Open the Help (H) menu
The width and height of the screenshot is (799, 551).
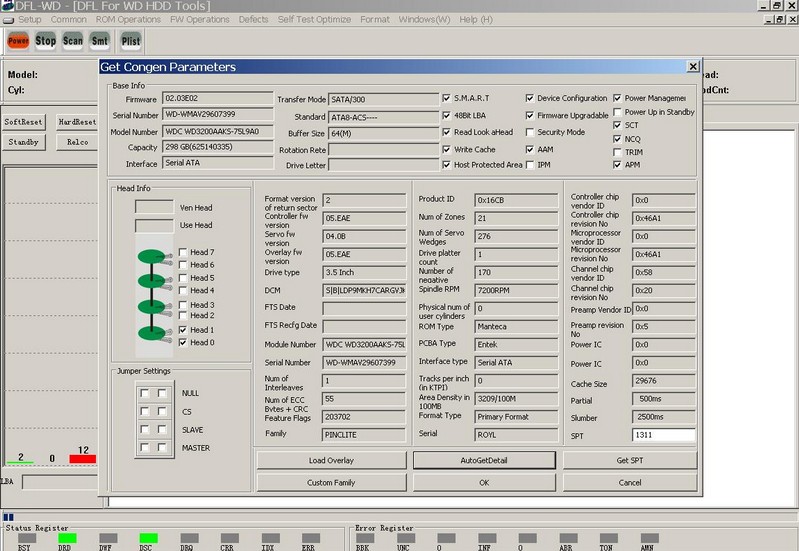click(476, 19)
